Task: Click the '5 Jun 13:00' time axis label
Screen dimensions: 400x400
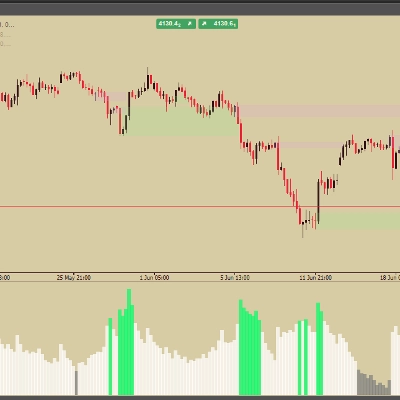Action: click(235, 278)
